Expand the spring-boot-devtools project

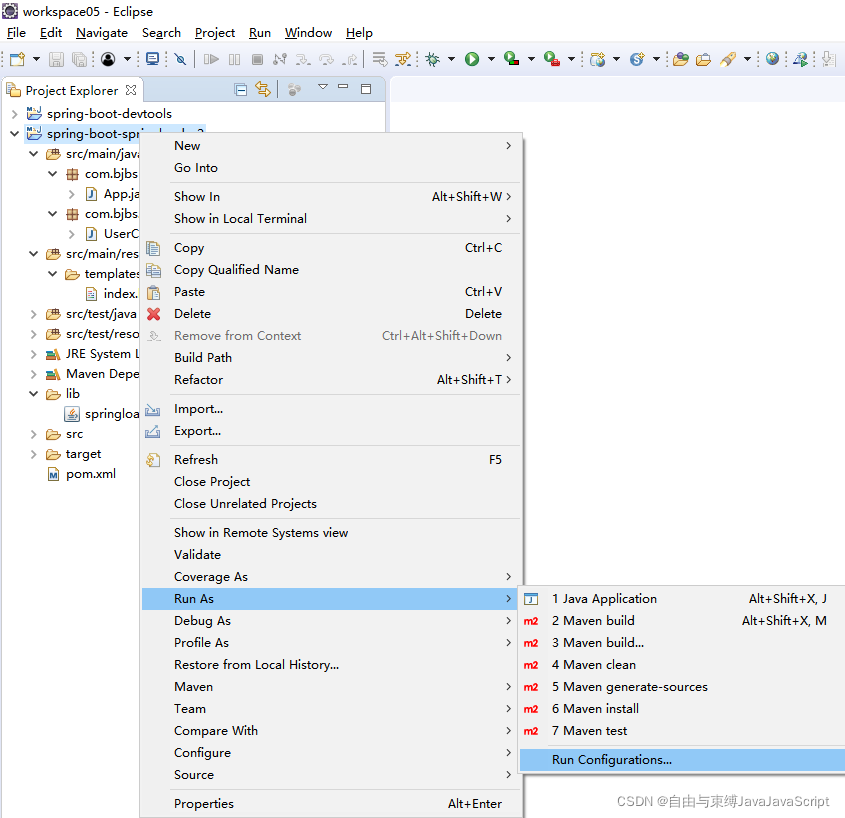click(x=15, y=114)
